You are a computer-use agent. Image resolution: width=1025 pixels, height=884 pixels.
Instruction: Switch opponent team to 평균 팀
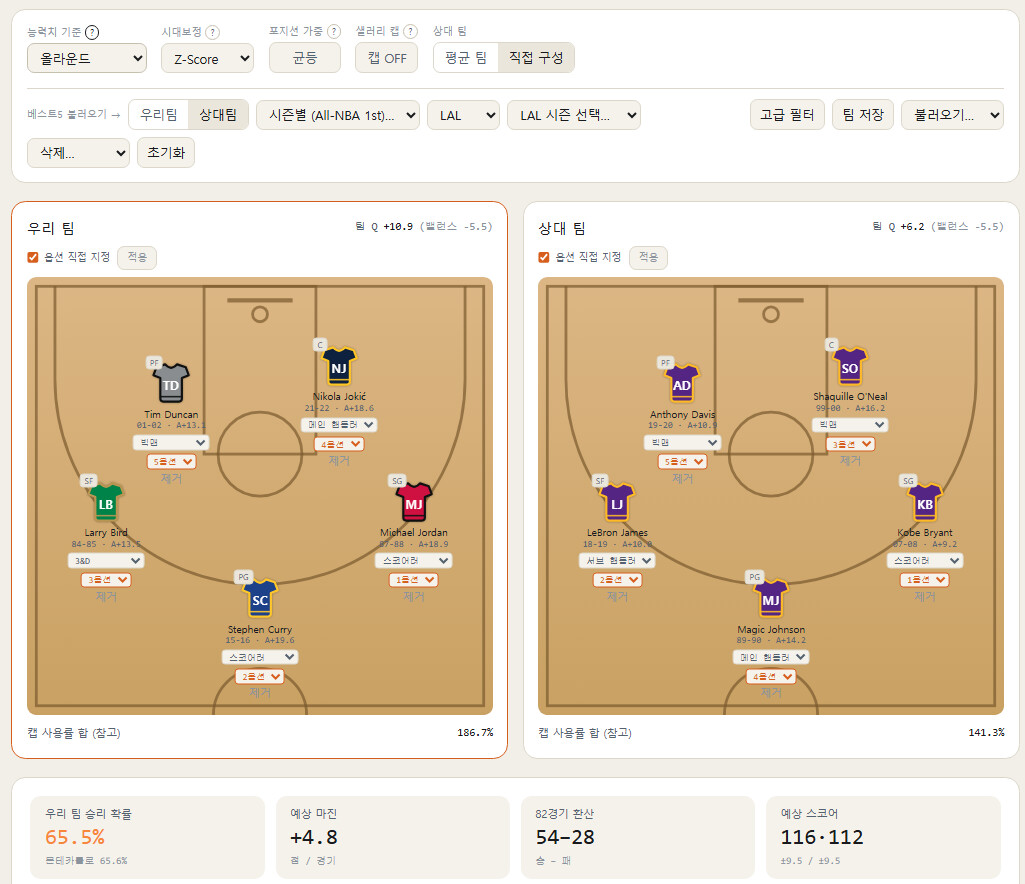click(x=466, y=58)
